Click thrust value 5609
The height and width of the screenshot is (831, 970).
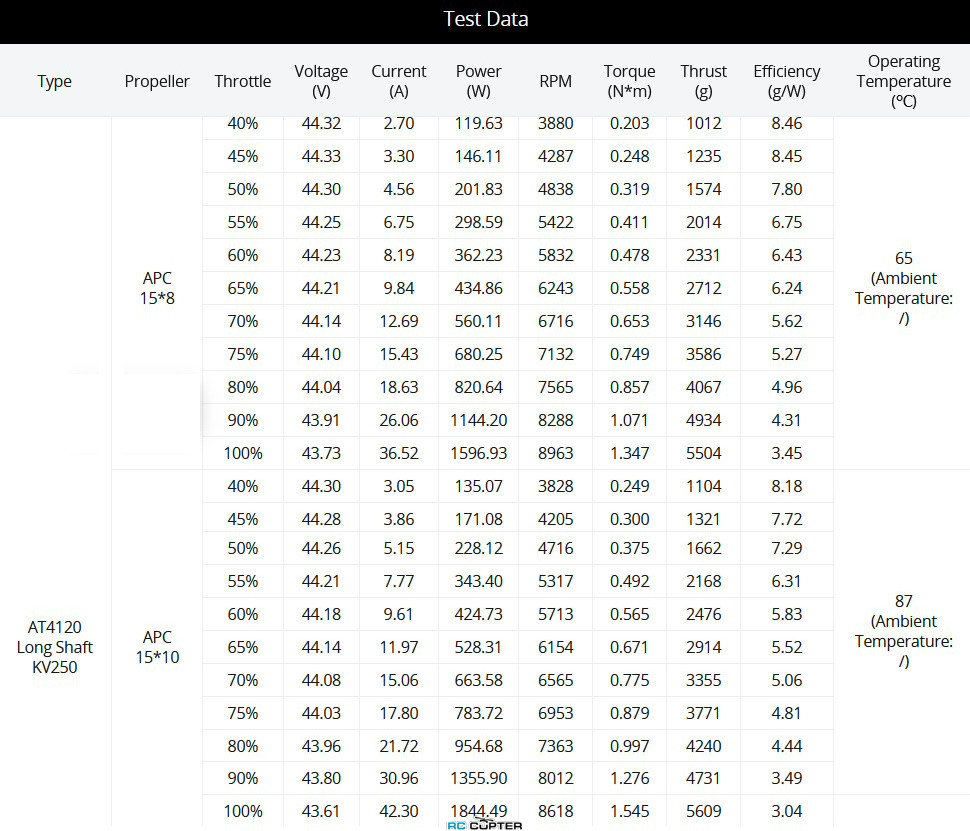pos(703,811)
